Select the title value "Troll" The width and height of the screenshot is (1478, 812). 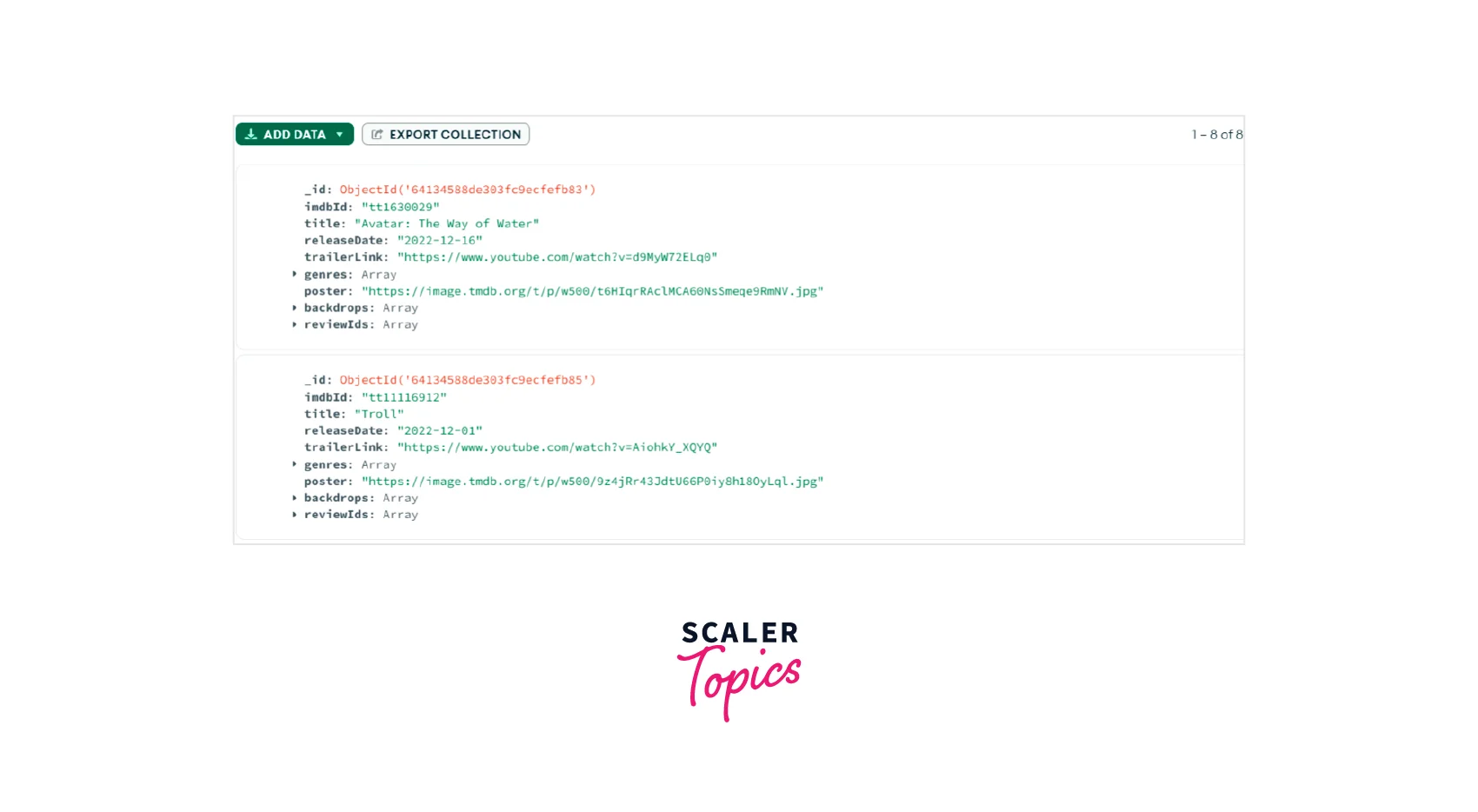coord(379,414)
